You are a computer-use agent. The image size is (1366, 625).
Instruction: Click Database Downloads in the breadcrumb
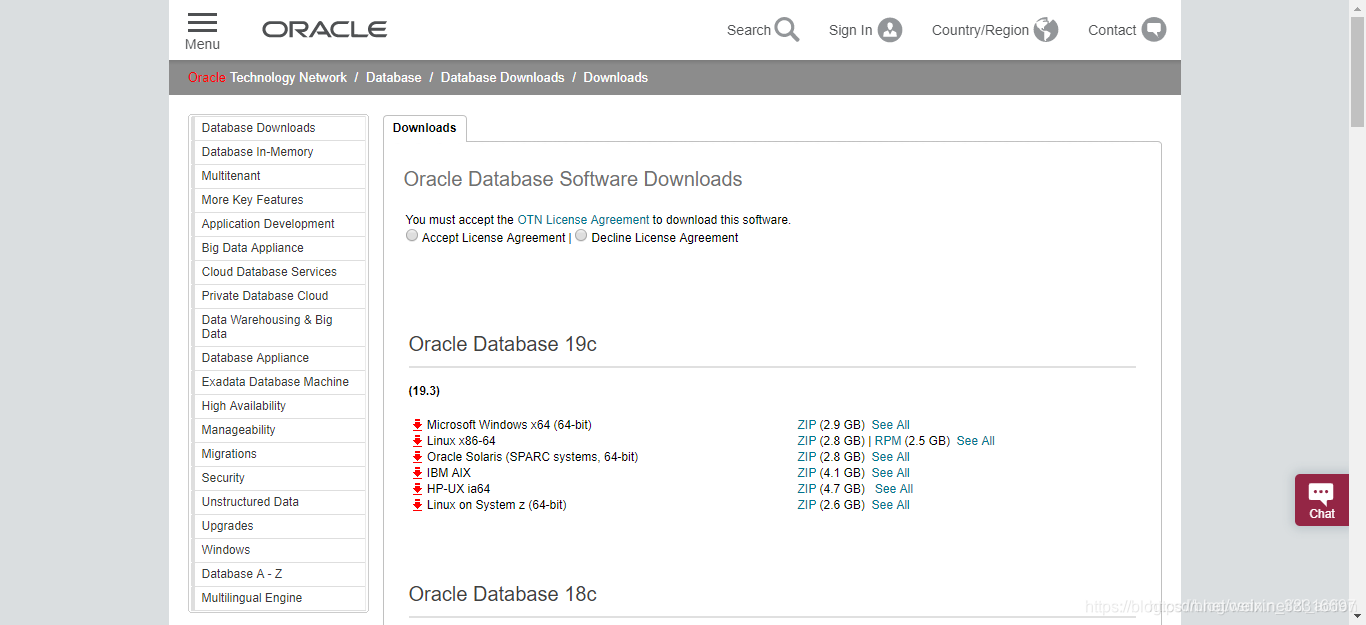502,78
